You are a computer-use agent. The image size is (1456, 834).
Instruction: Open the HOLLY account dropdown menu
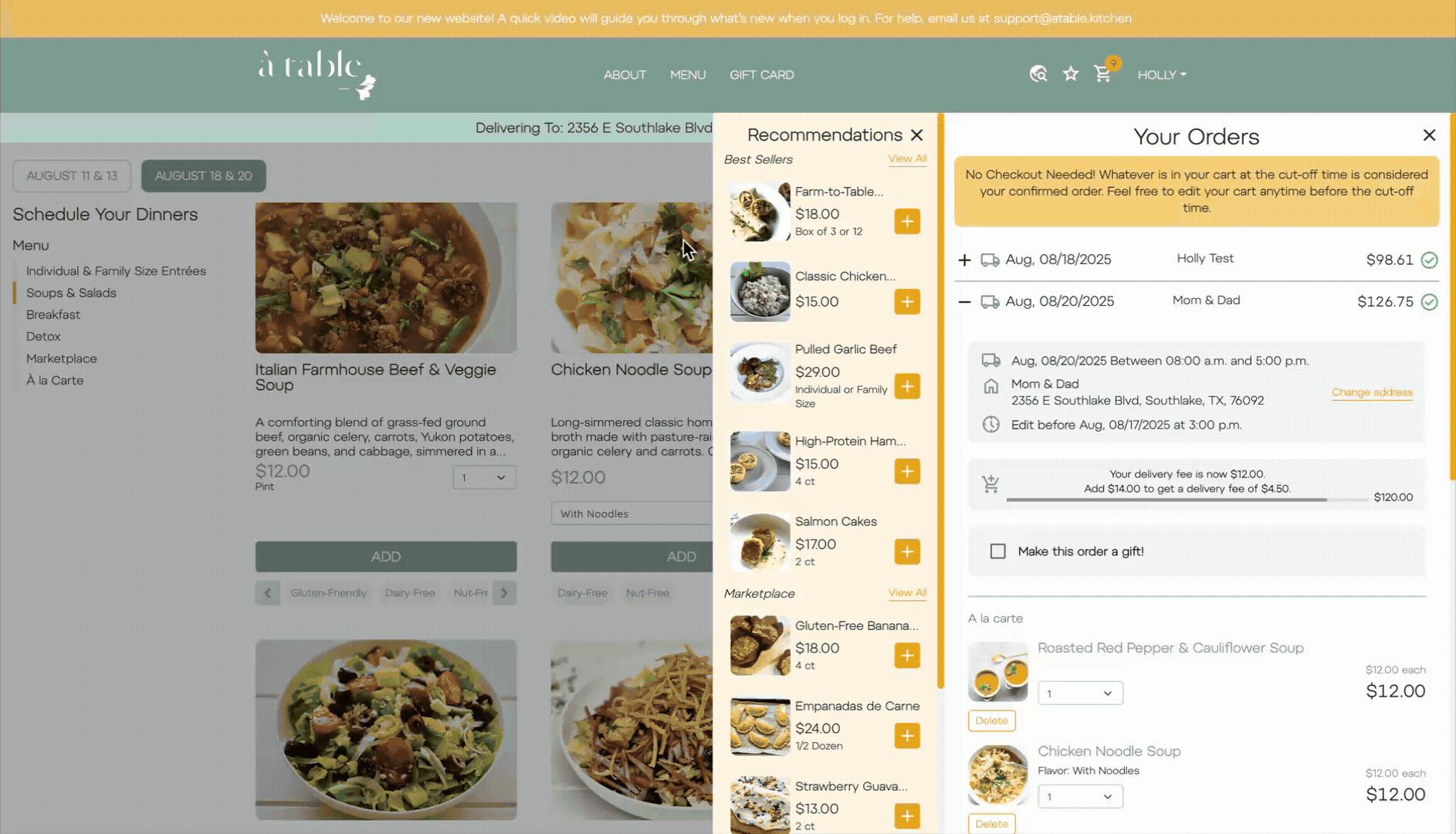(x=1161, y=75)
